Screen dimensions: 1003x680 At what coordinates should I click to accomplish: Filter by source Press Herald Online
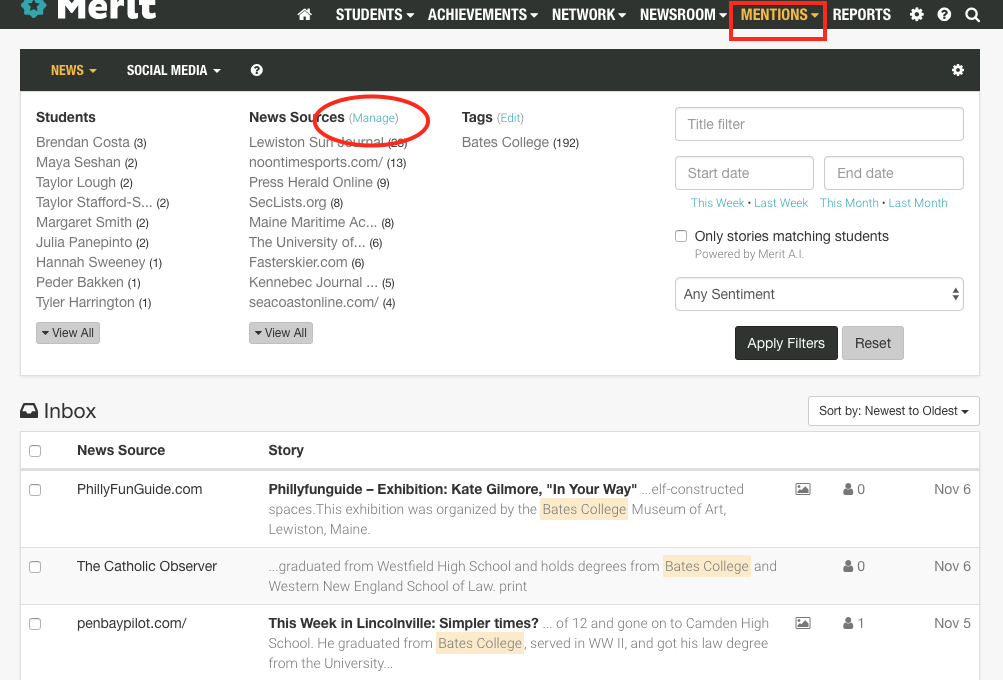311,182
